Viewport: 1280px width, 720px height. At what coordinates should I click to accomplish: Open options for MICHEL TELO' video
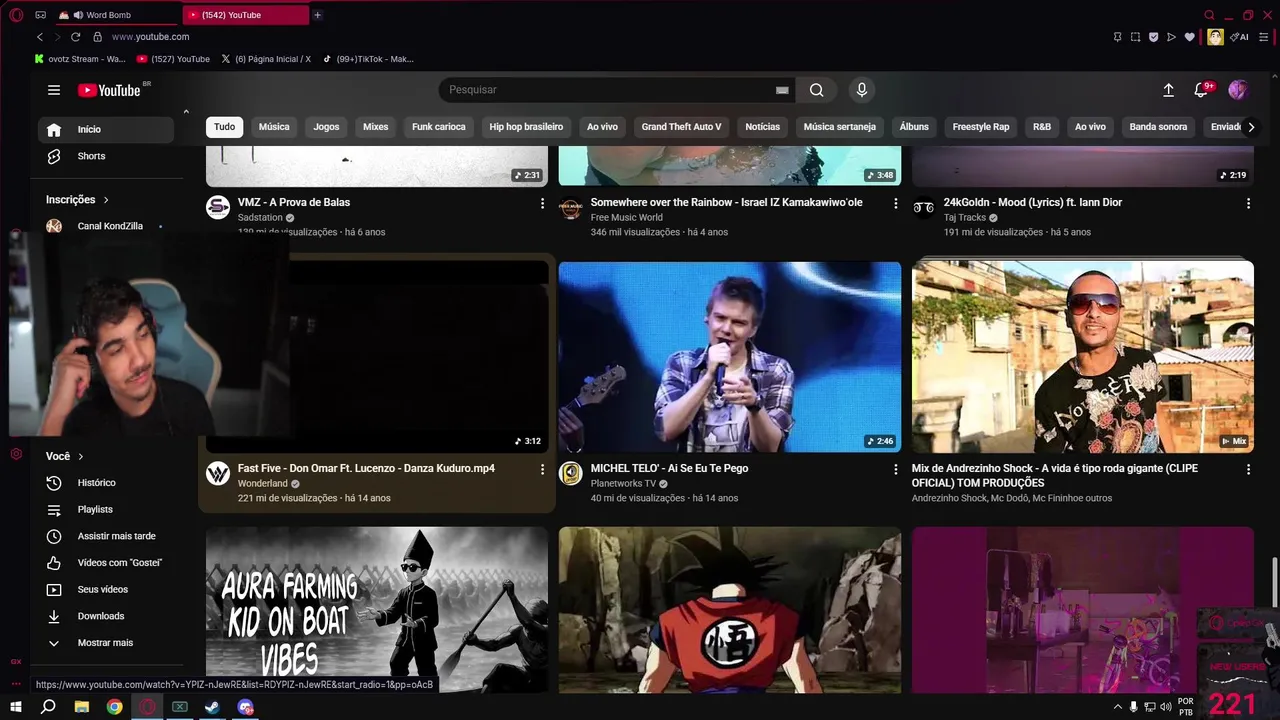[895, 469]
